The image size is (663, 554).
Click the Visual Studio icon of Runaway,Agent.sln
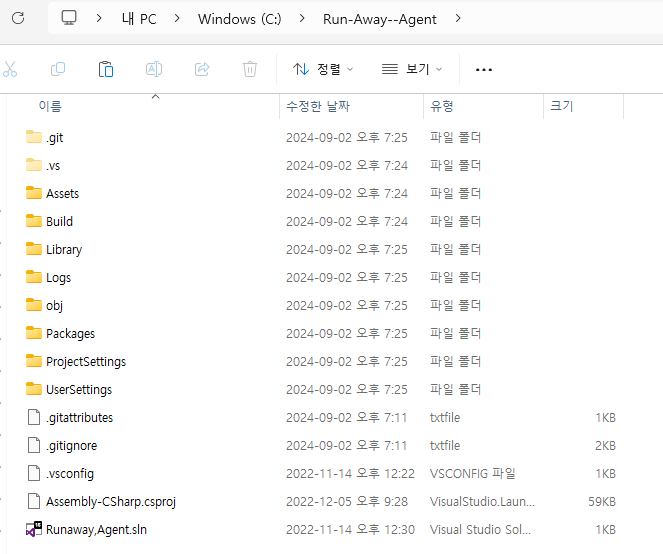click(34, 529)
